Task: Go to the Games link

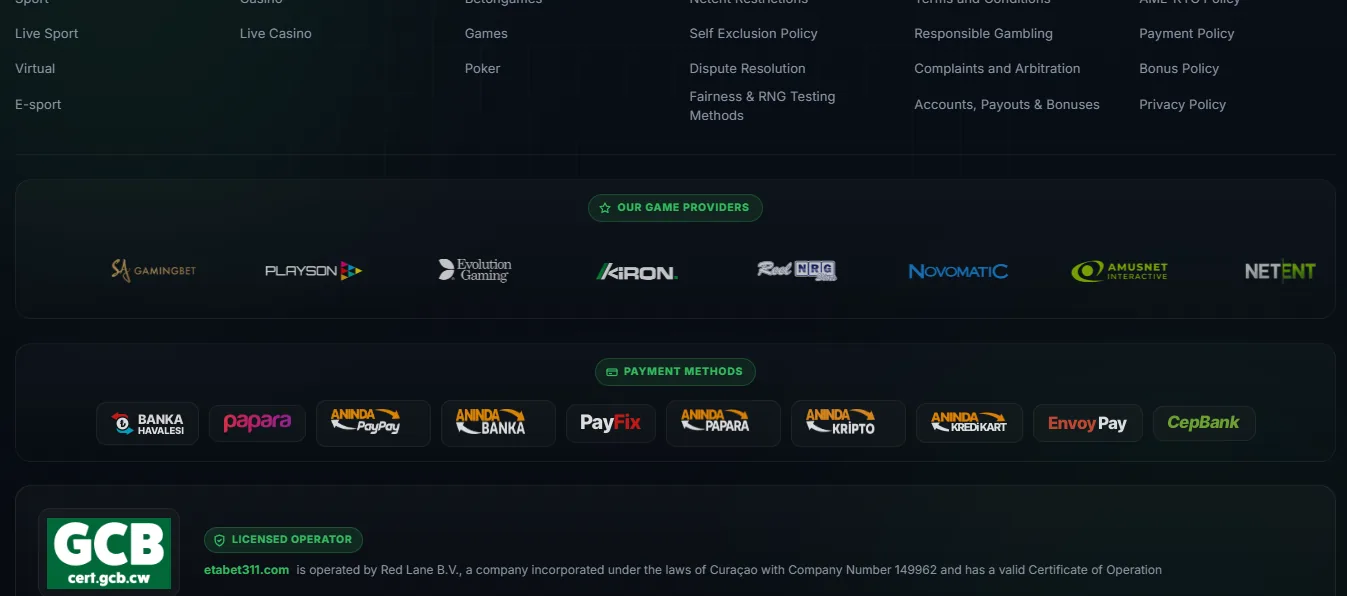Action: tap(486, 34)
